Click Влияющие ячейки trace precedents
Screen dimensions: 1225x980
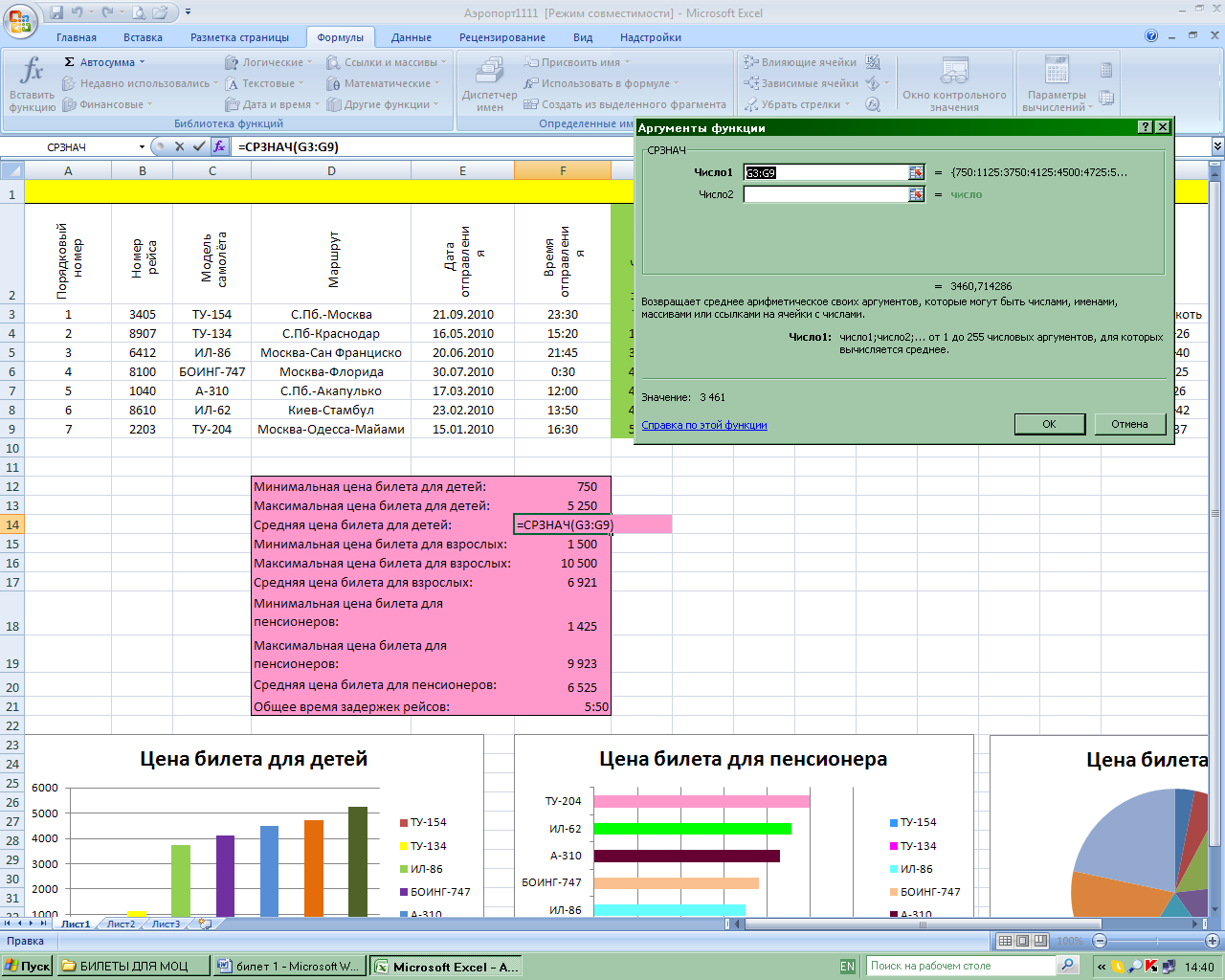tap(801, 62)
